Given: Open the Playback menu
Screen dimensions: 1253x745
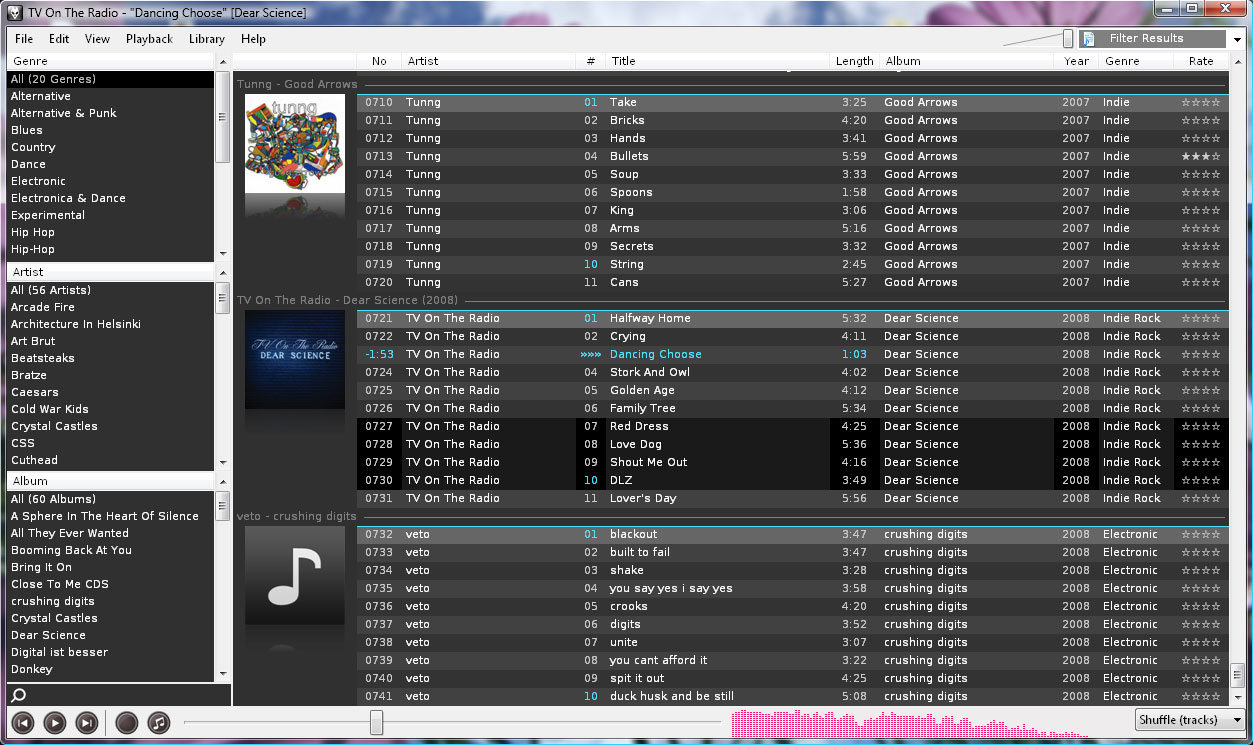Looking at the screenshot, I should point(149,39).
